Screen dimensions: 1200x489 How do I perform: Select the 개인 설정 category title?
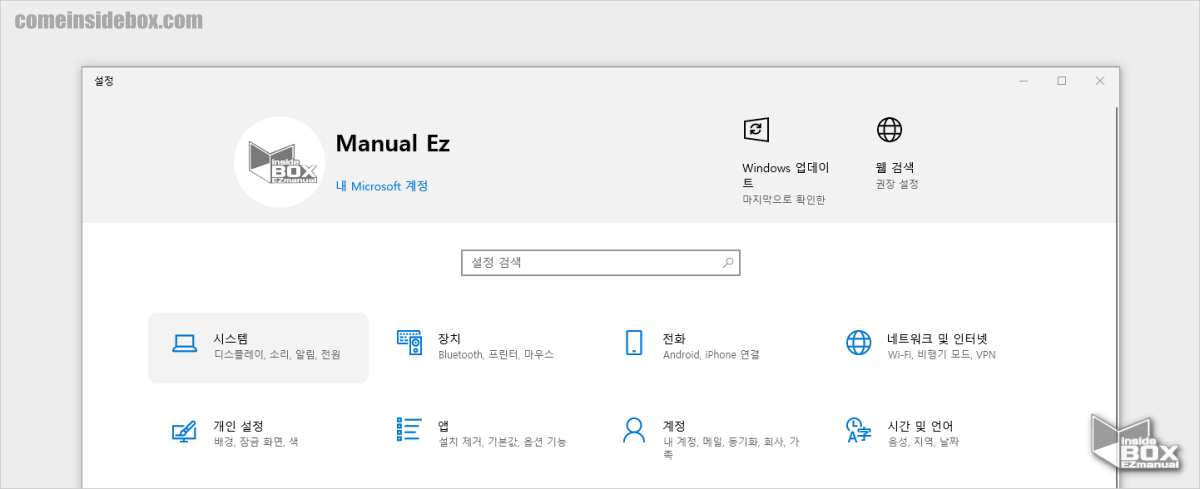pyautogui.click(x=238, y=426)
